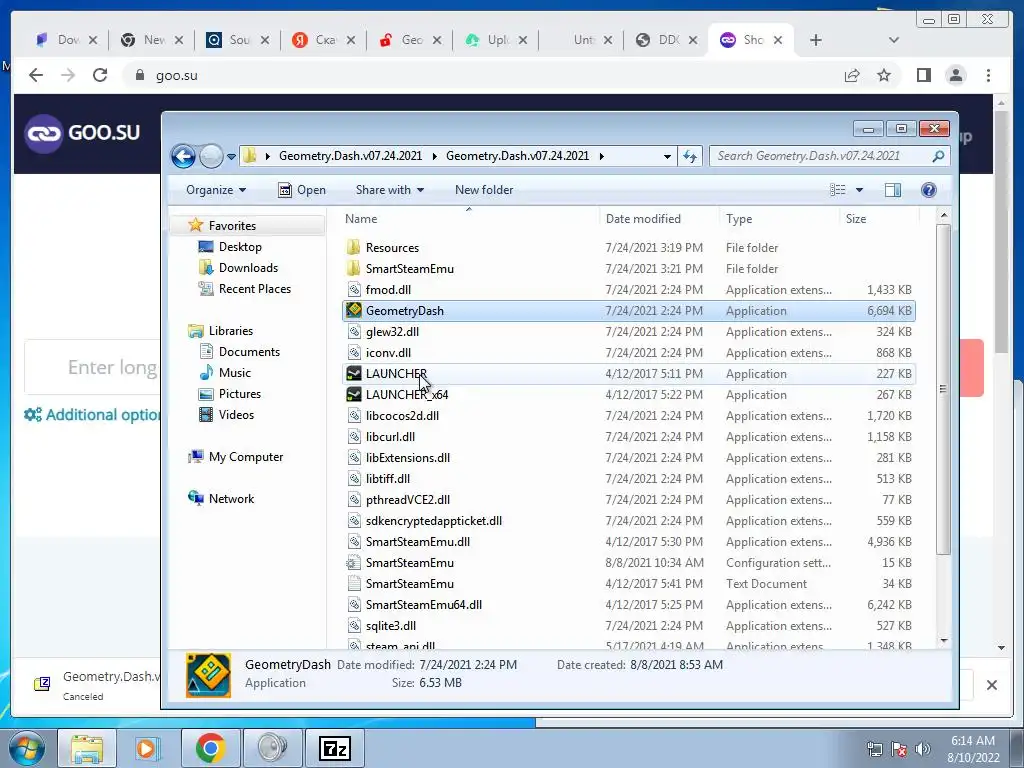Select the LAUNCHER application icon

[x=353, y=374]
